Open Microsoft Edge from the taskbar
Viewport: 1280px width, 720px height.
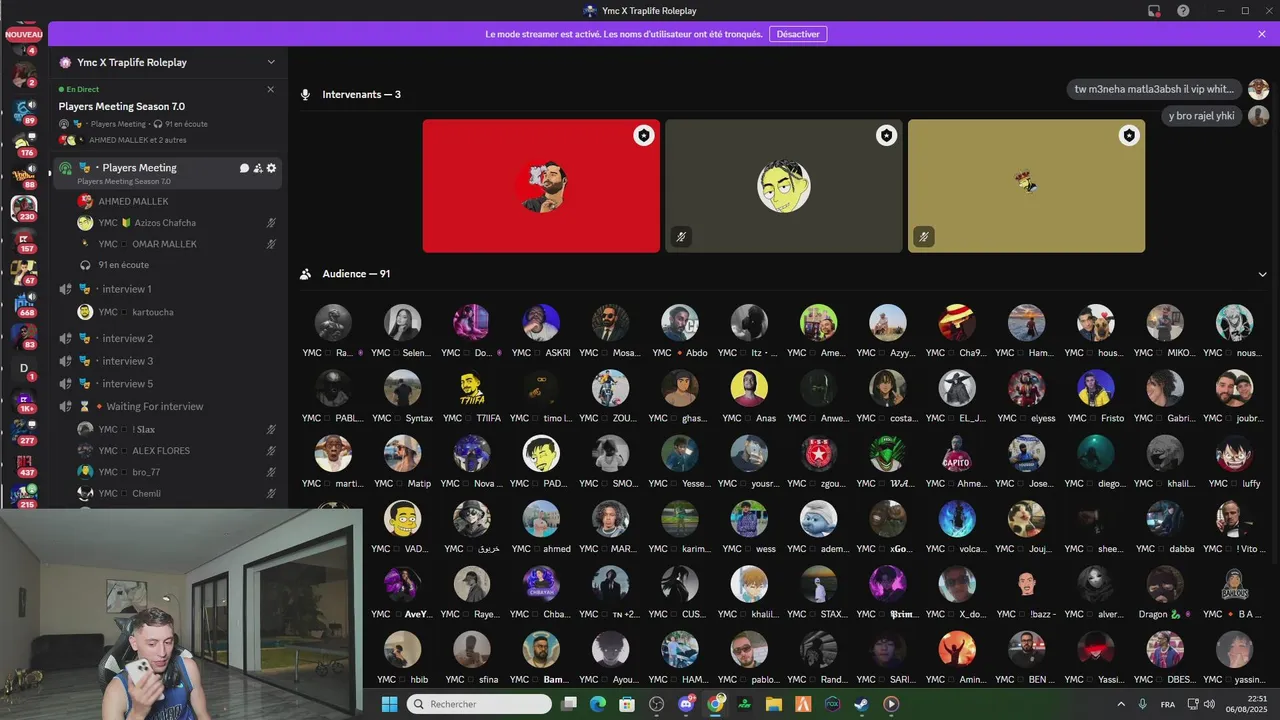[598, 704]
